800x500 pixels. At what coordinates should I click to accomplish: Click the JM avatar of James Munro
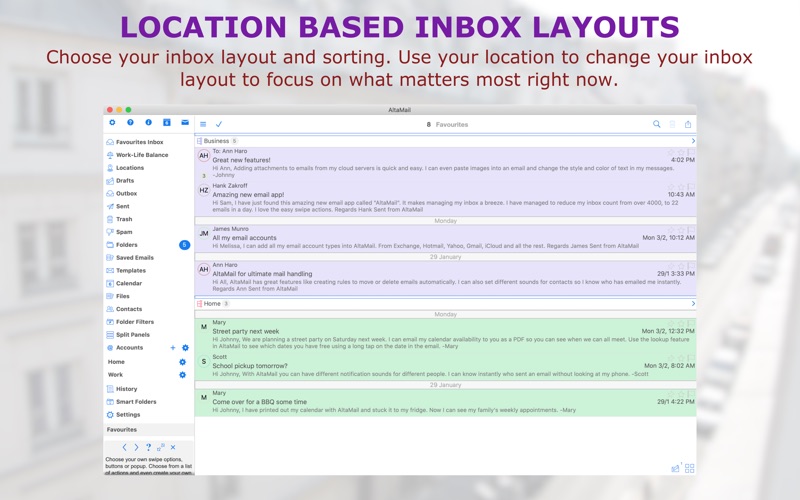click(204, 234)
